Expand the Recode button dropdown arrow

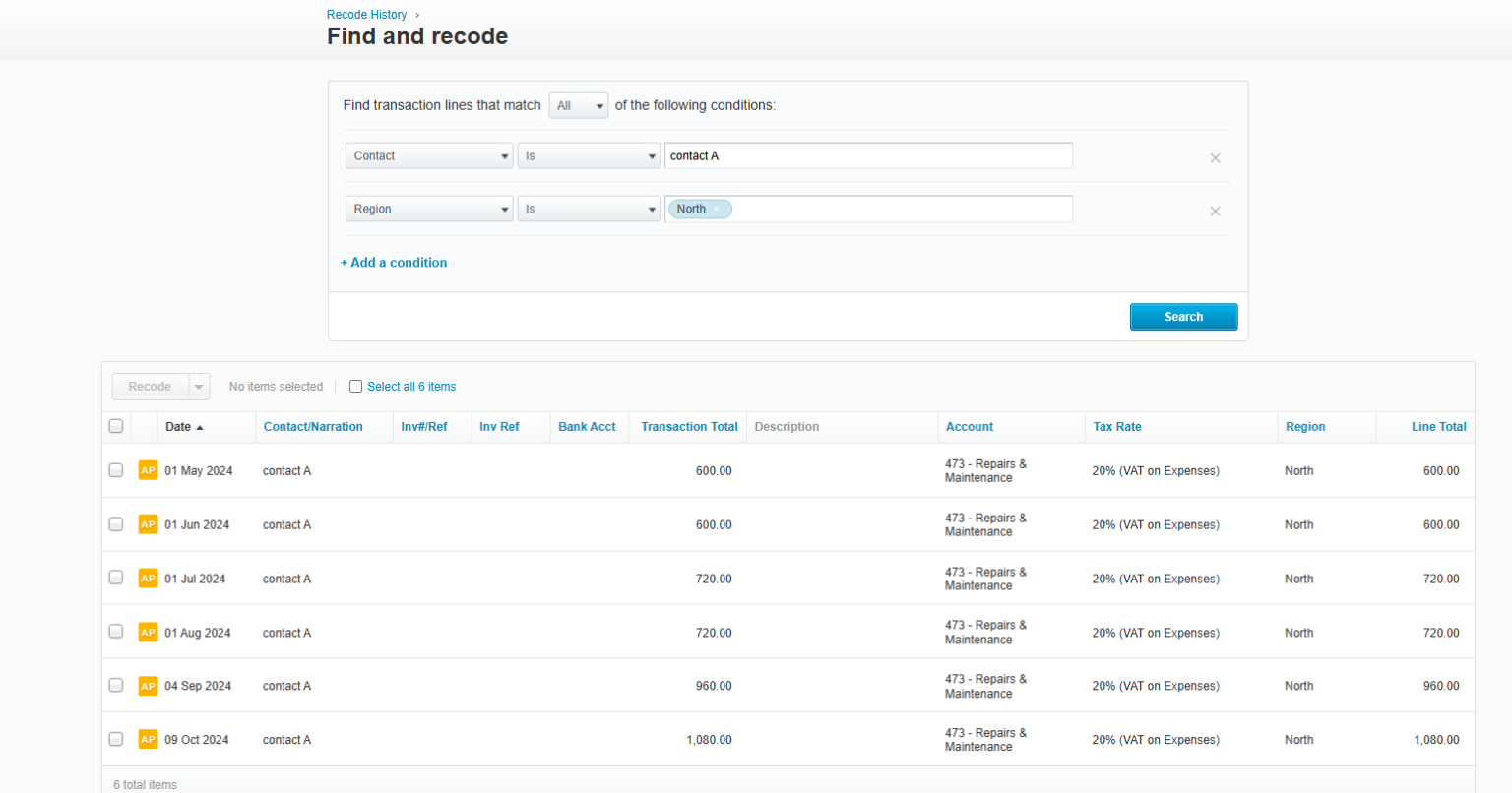tap(198, 386)
